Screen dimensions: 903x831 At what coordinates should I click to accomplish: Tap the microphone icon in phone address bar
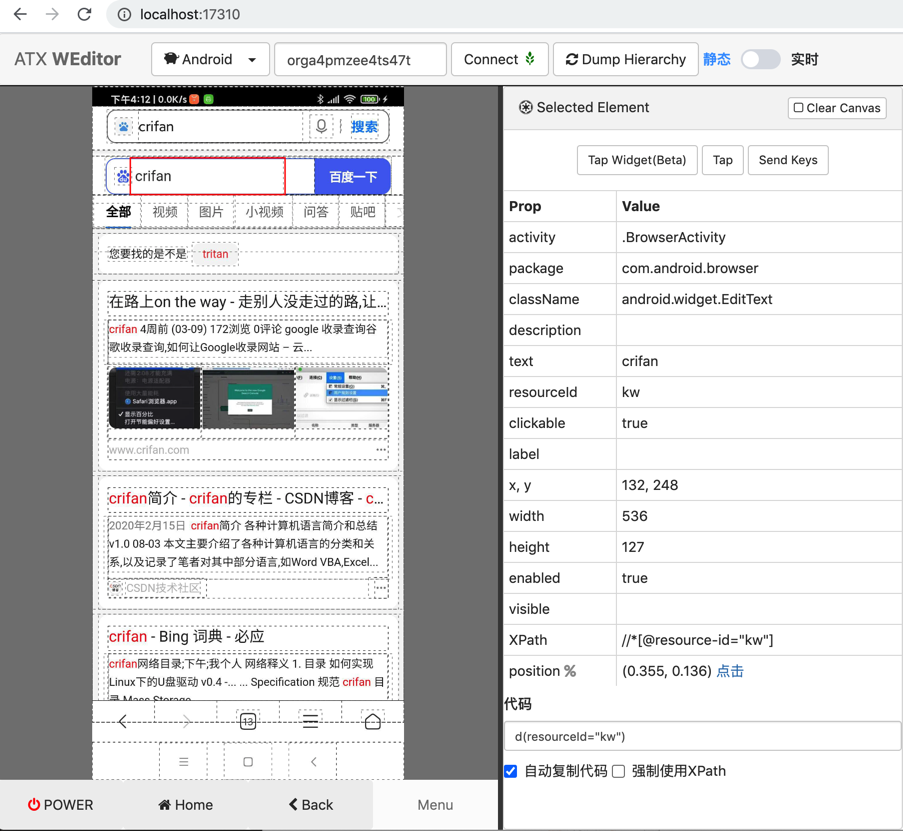coord(321,126)
